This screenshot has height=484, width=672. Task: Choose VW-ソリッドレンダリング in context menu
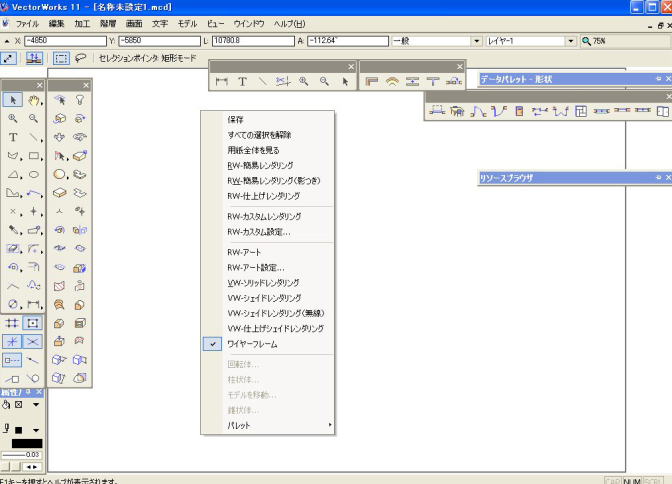[x=268, y=283]
